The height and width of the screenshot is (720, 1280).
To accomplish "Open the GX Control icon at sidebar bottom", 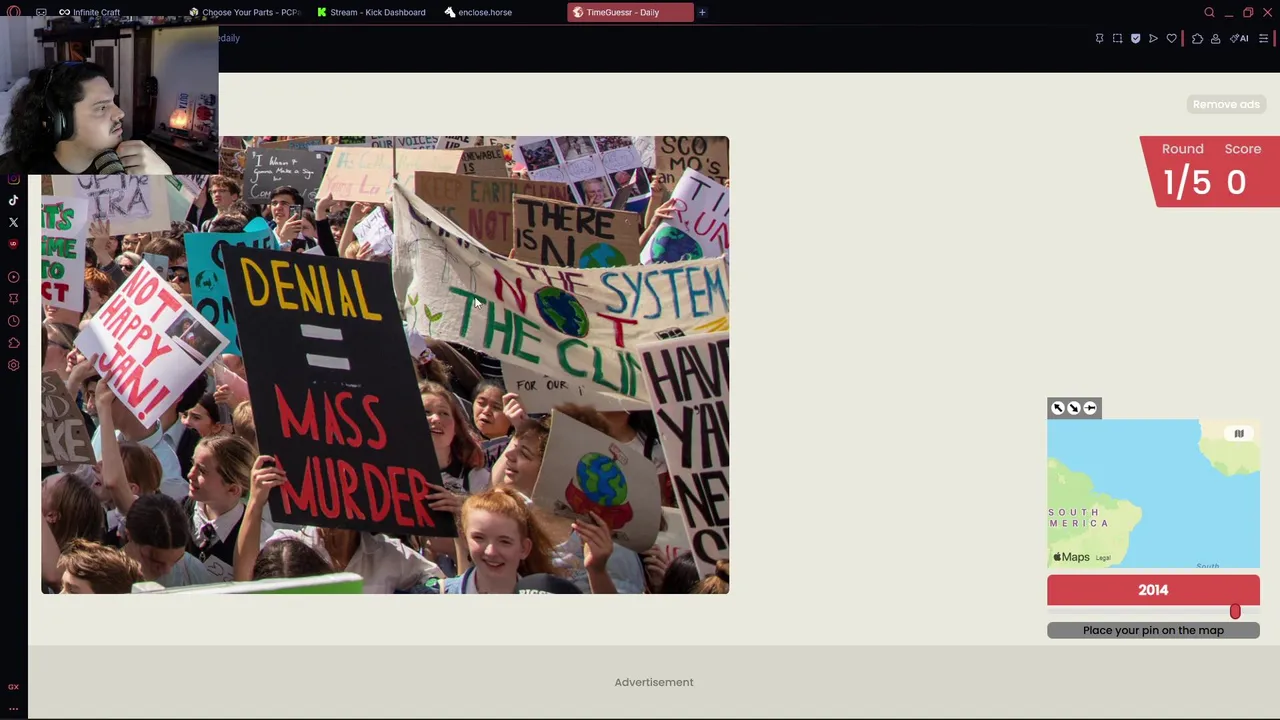I will [x=13, y=686].
